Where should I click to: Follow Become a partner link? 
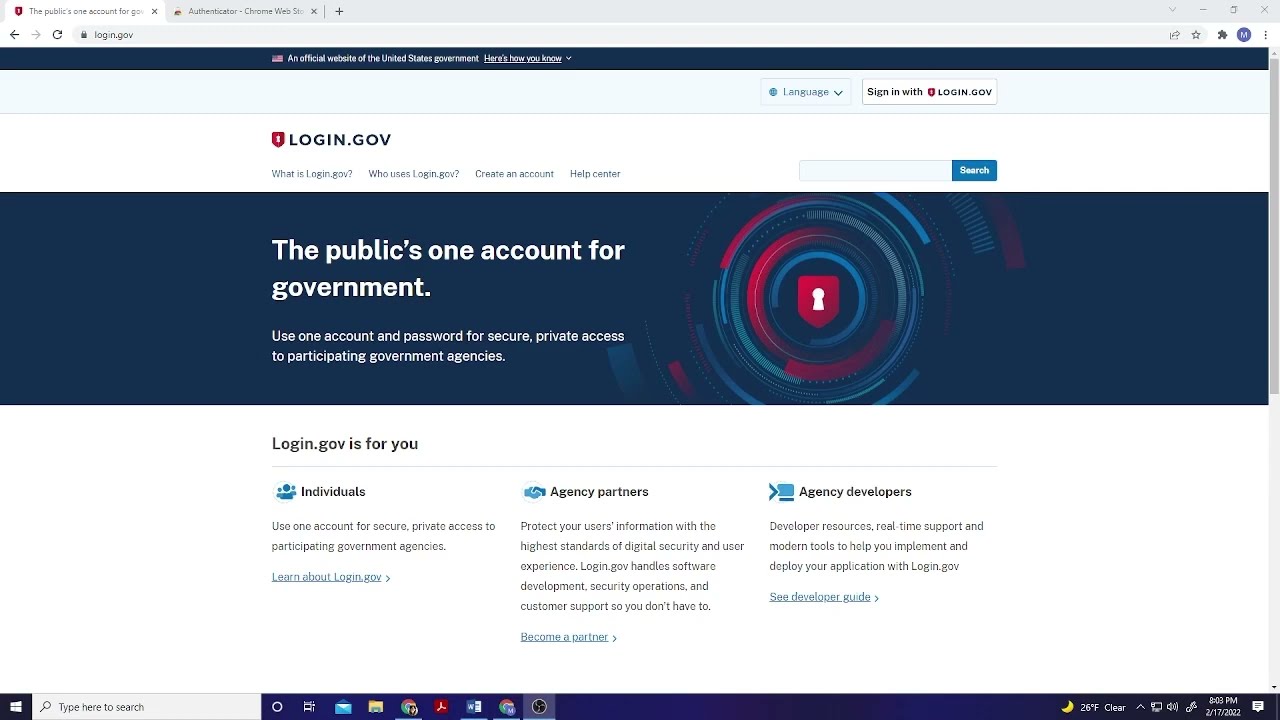[568, 637]
